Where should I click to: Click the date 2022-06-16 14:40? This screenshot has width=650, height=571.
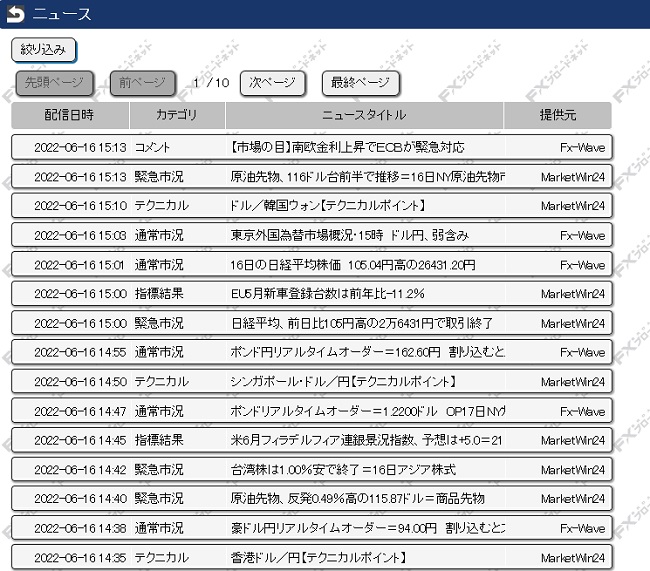(x=80, y=498)
